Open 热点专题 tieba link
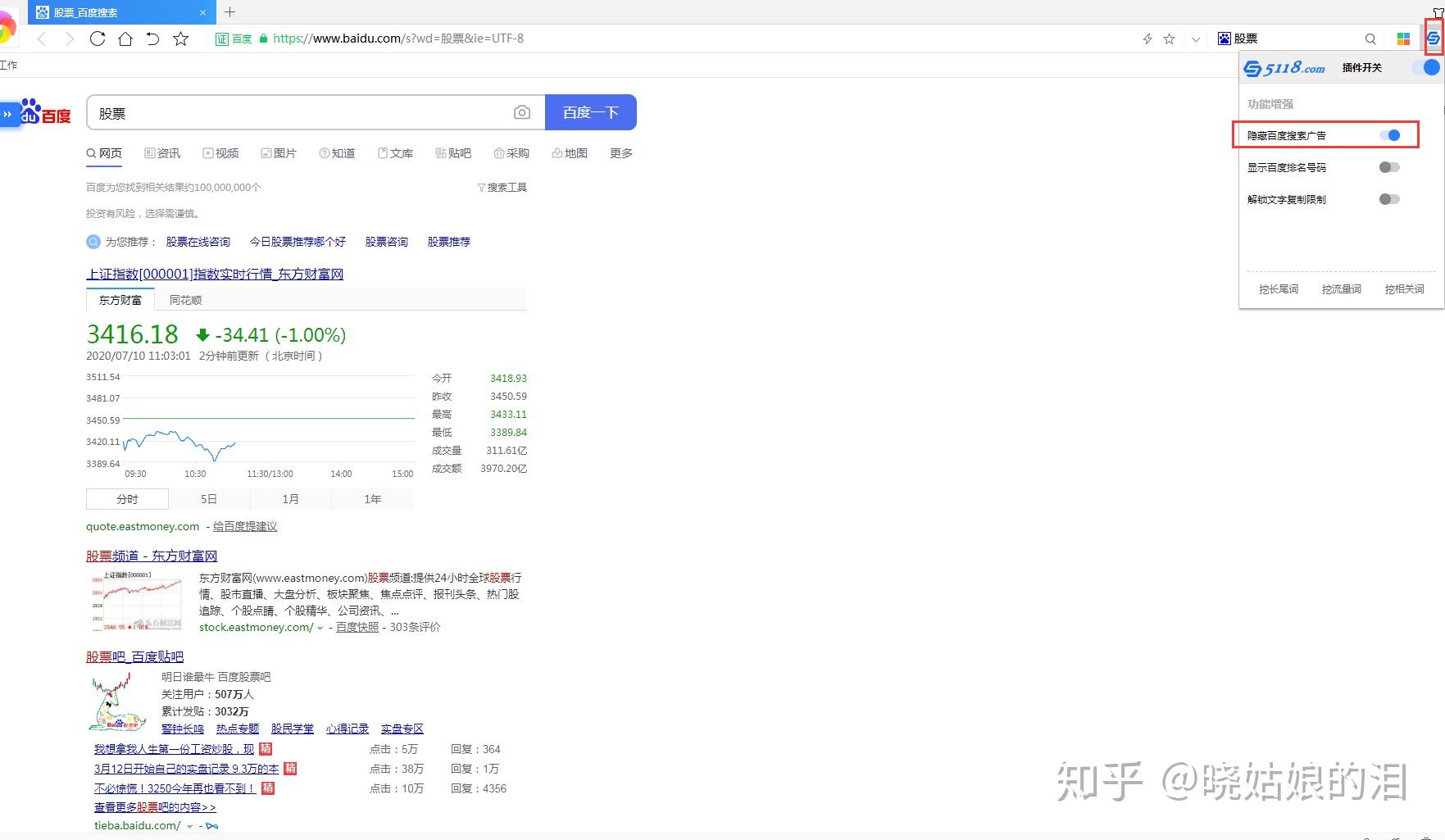Image resolution: width=1445 pixels, height=840 pixels. 238,729
